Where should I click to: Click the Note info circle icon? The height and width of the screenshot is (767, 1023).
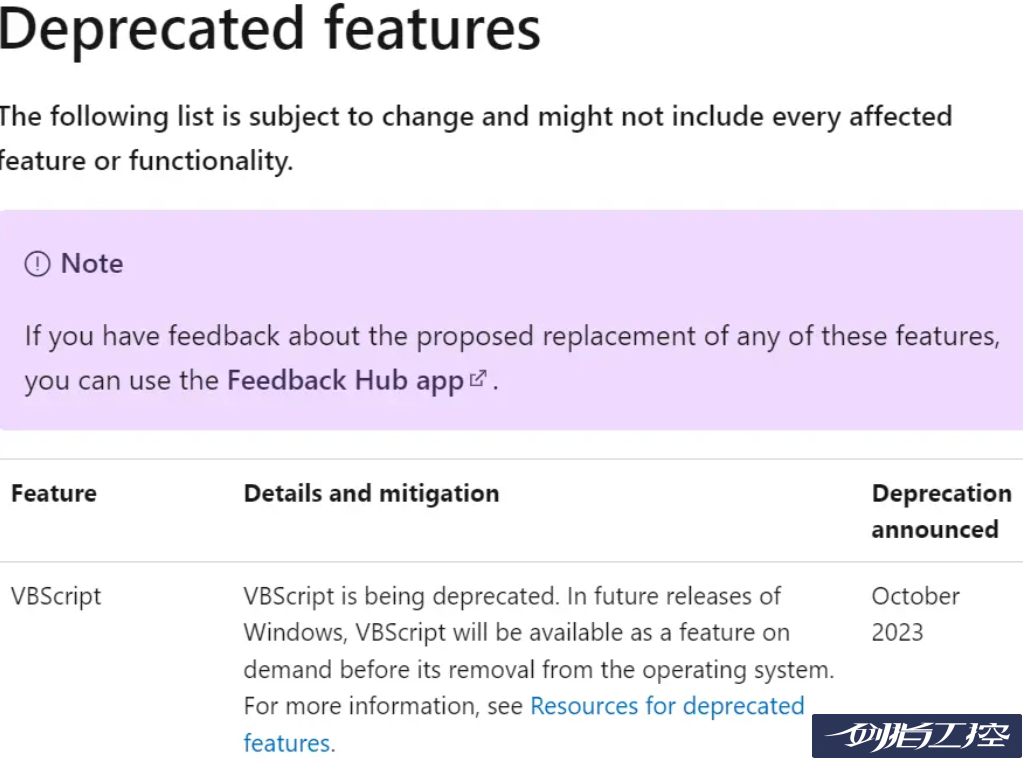tap(37, 264)
